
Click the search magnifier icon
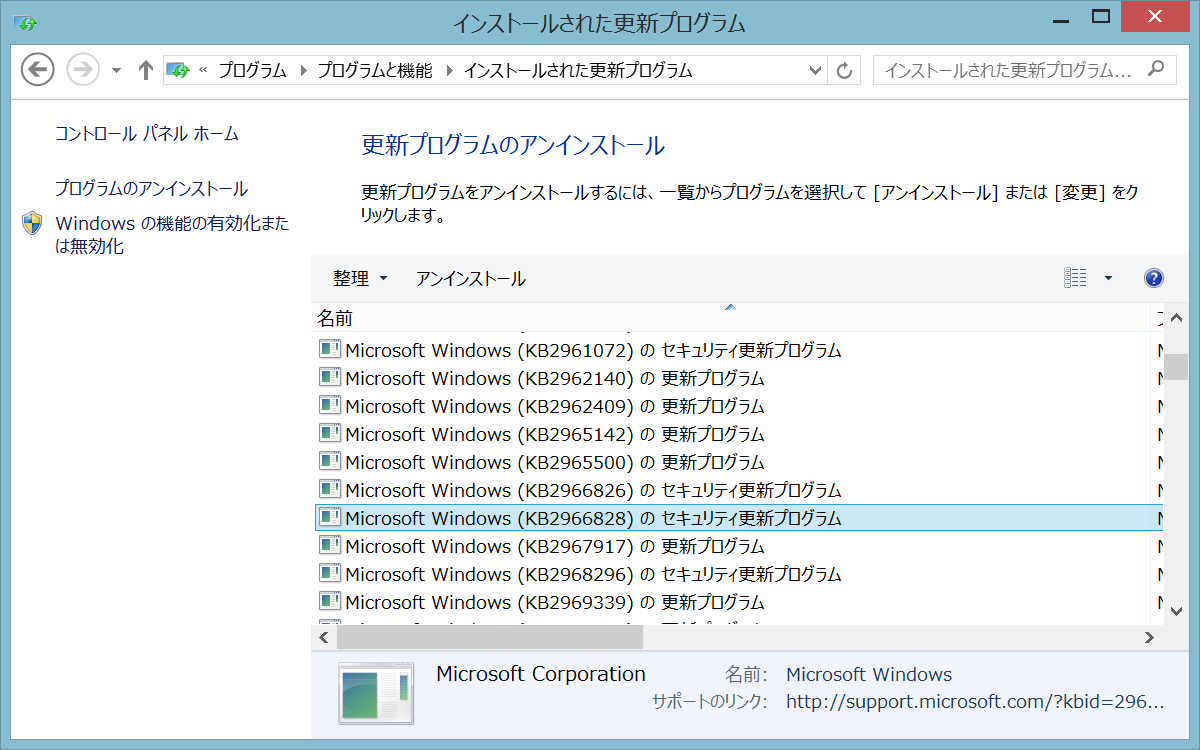[1155, 70]
